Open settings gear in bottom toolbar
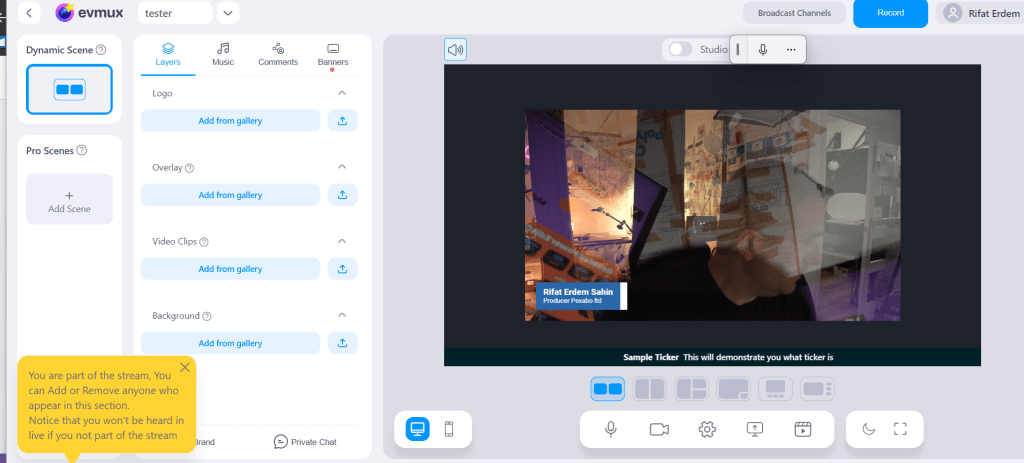The height and width of the screenshot is (463, 1024). coord(707,429)
